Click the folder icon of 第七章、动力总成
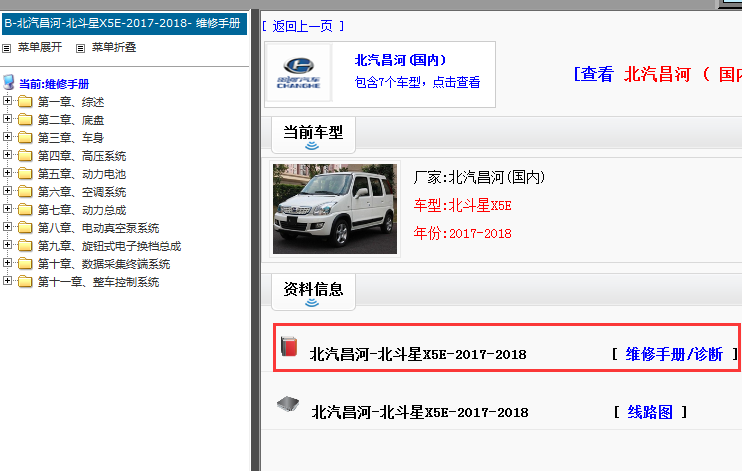 (25, 210)
